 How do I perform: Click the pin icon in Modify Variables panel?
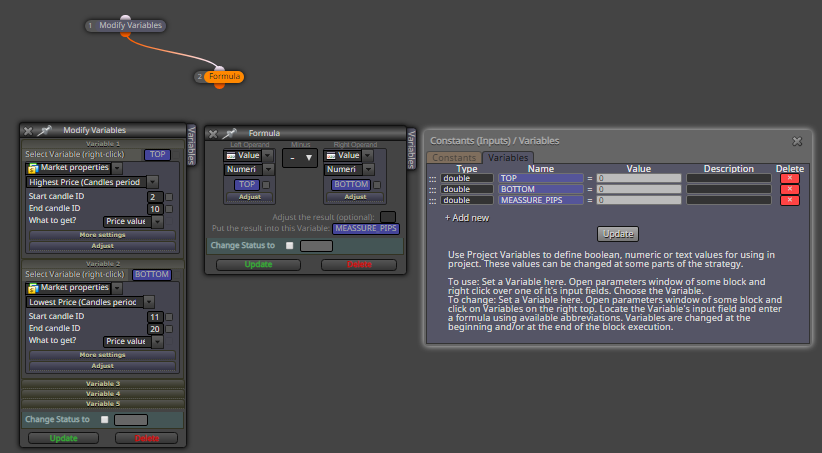click(45, 130)
